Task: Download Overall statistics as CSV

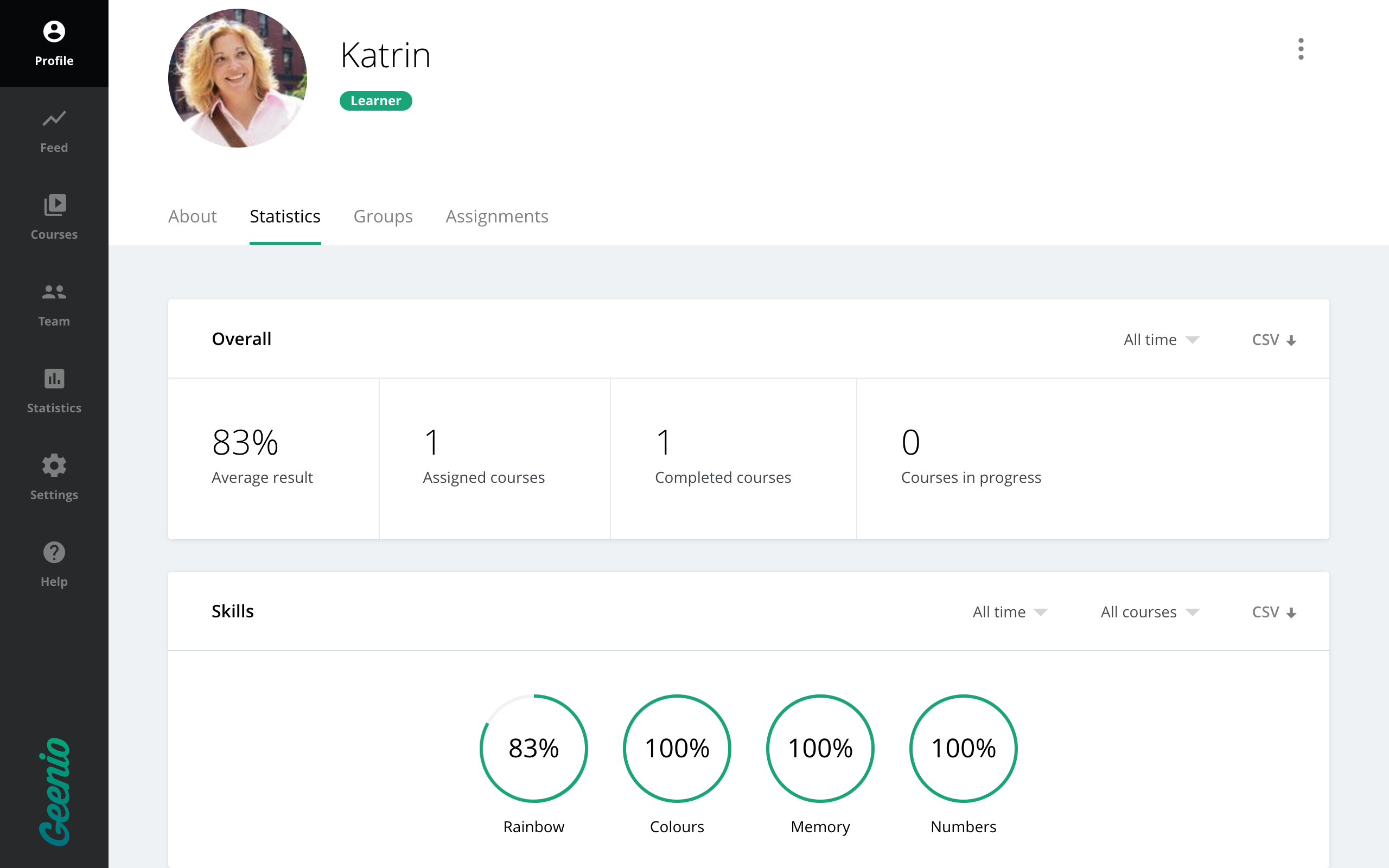Action: pos(1273,340)
